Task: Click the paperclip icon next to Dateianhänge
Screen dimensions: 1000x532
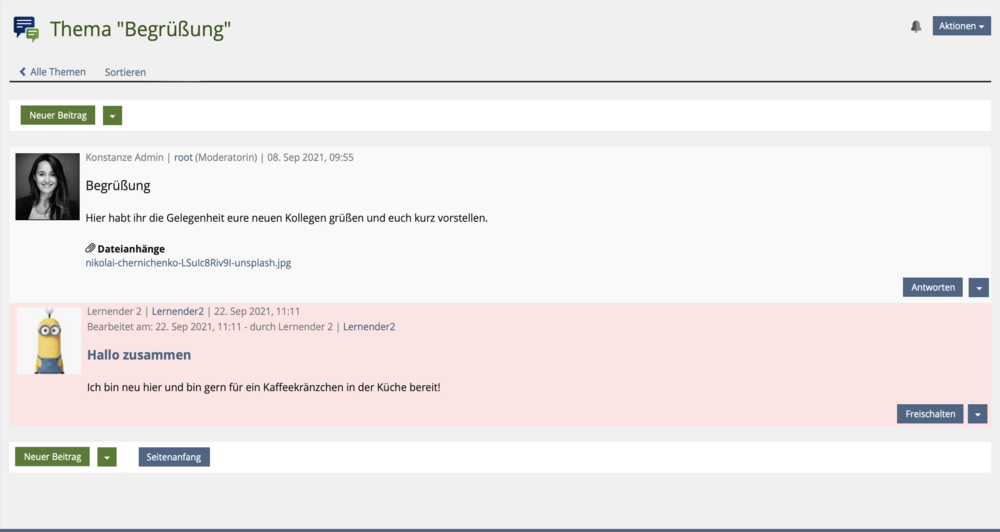Action: click(90, 248)
